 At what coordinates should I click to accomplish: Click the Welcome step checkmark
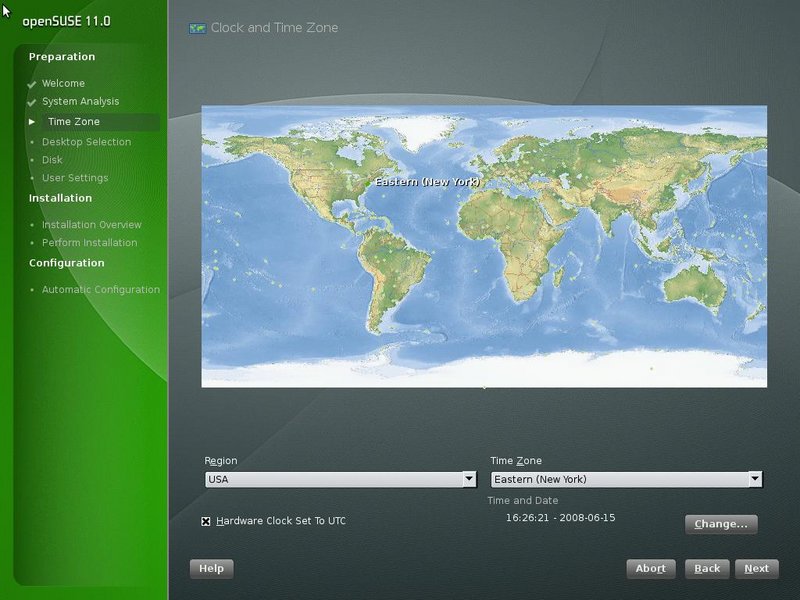(x=32, y=84)
